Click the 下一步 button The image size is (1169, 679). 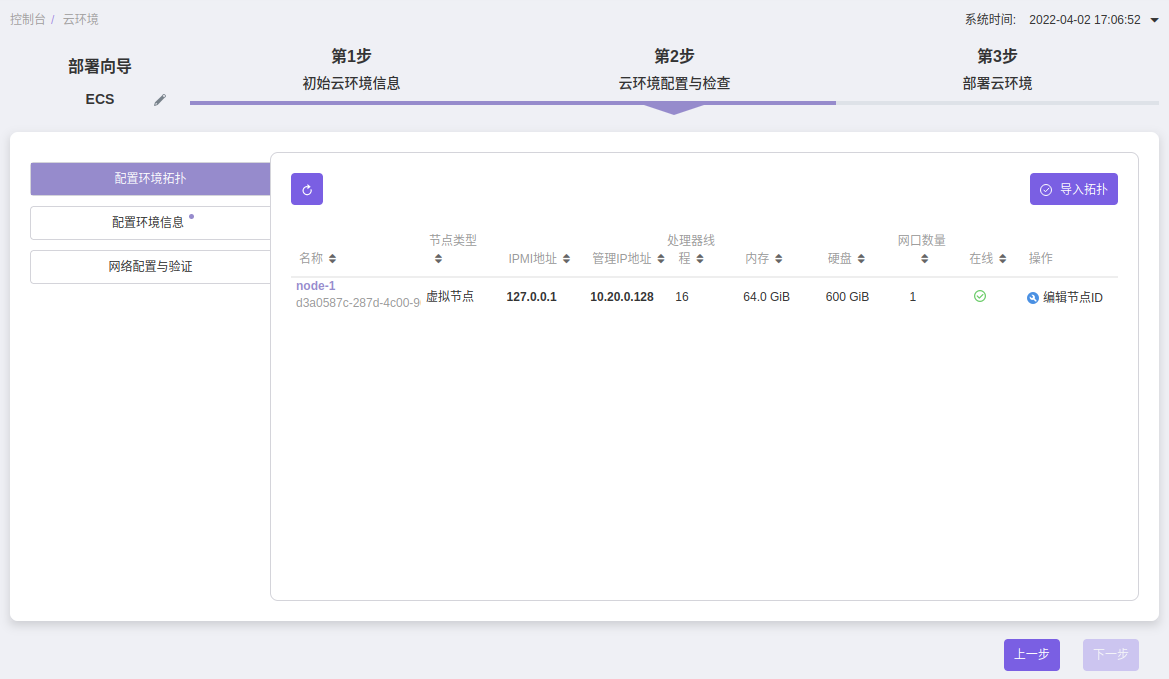click(x=1110, y=655)
